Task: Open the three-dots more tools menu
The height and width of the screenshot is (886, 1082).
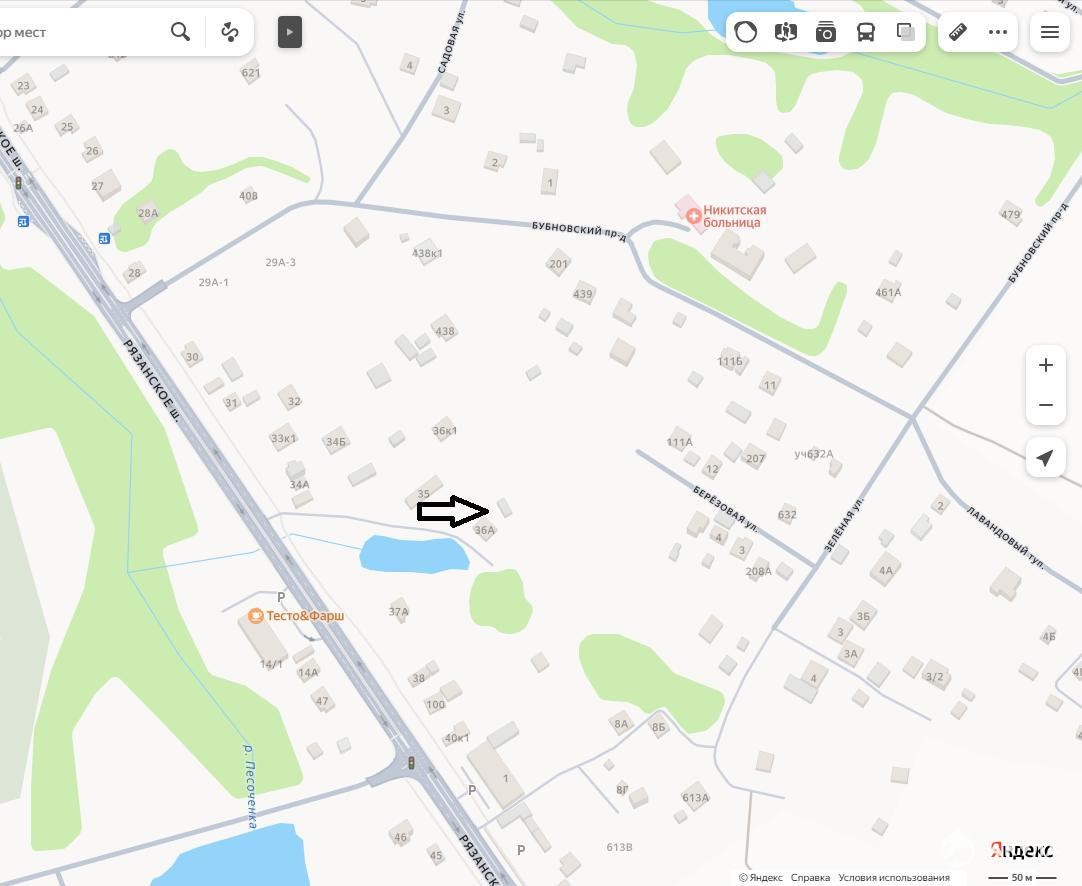Action: [998, 32]
